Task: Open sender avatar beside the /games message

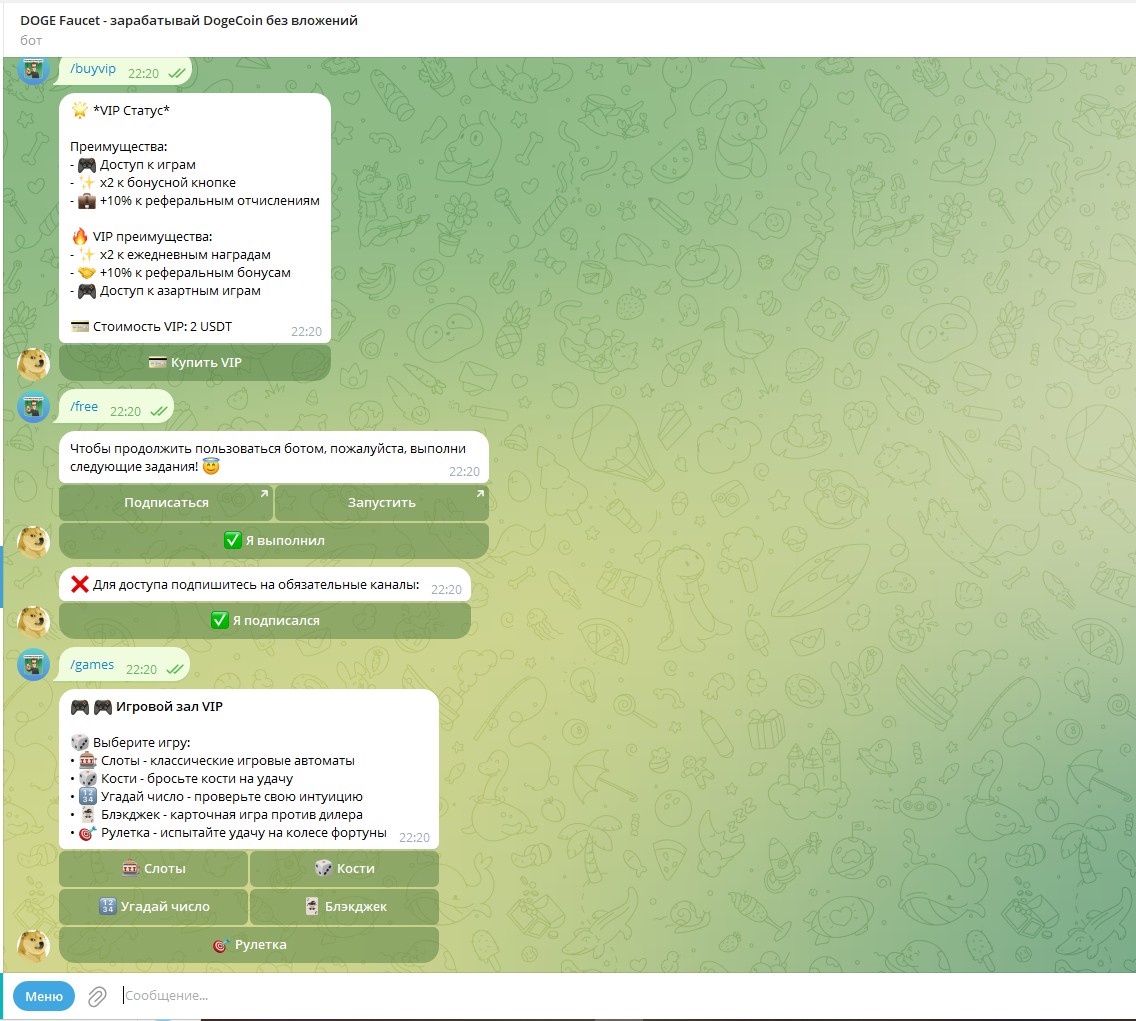Action: pos(33,664)
